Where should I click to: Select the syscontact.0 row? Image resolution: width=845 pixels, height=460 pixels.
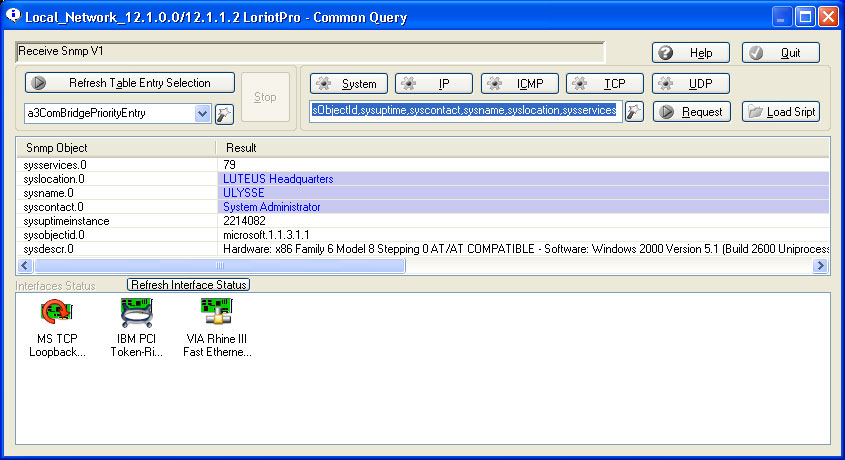[x=423, y=207]
